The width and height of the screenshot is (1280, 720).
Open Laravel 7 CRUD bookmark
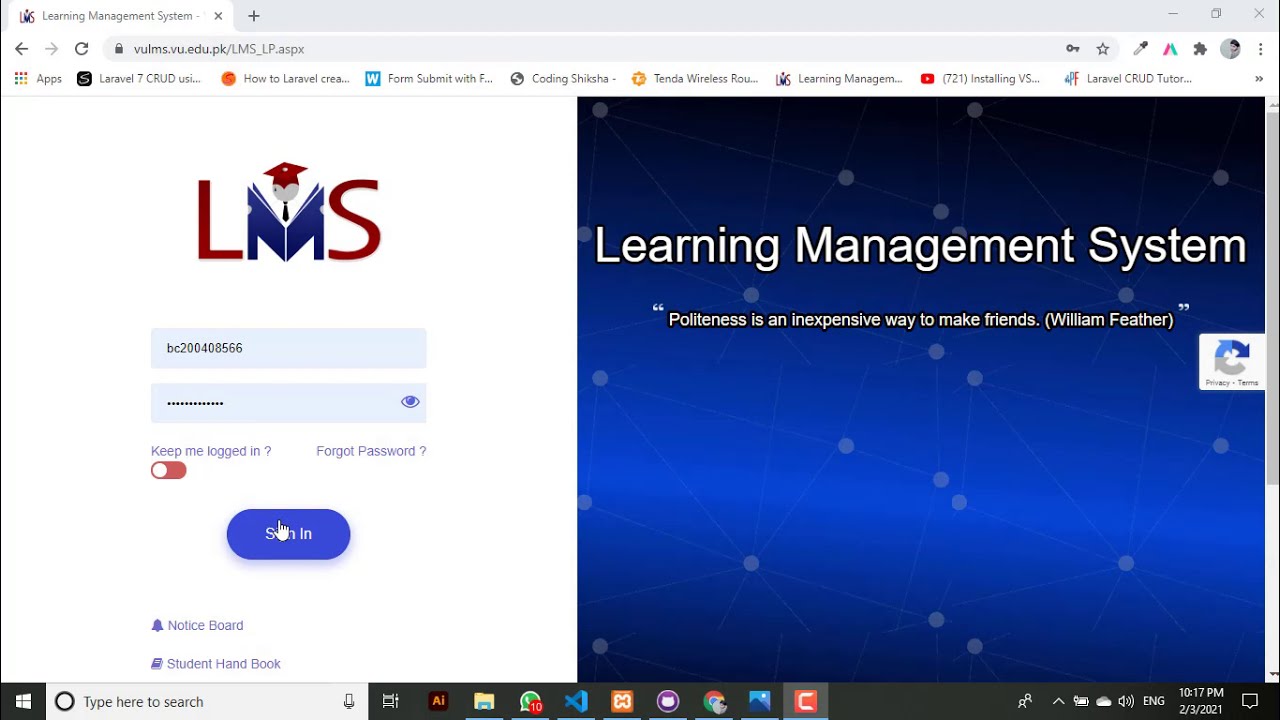(139, 79)
